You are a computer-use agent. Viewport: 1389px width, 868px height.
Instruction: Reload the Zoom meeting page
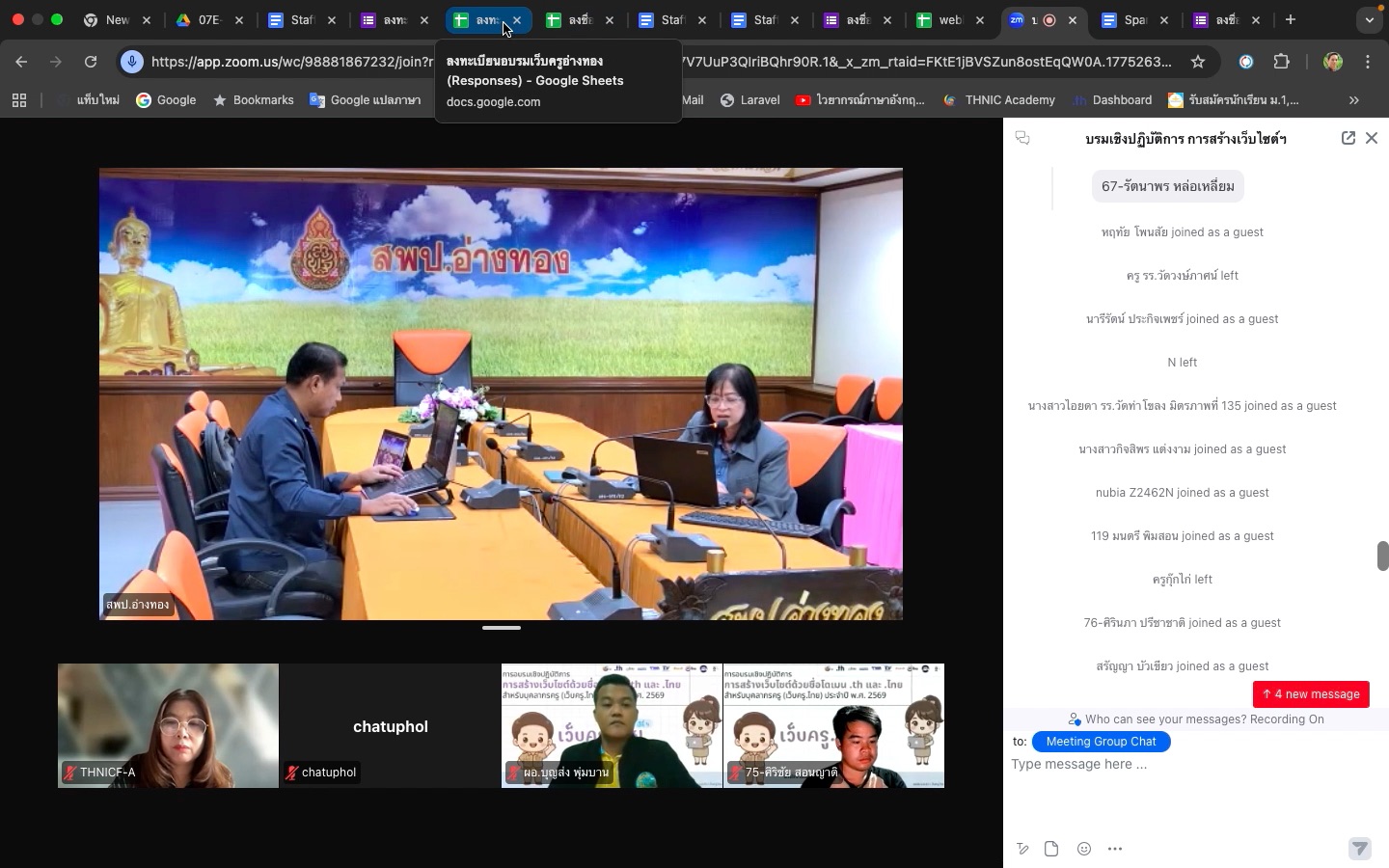(90, 62)
